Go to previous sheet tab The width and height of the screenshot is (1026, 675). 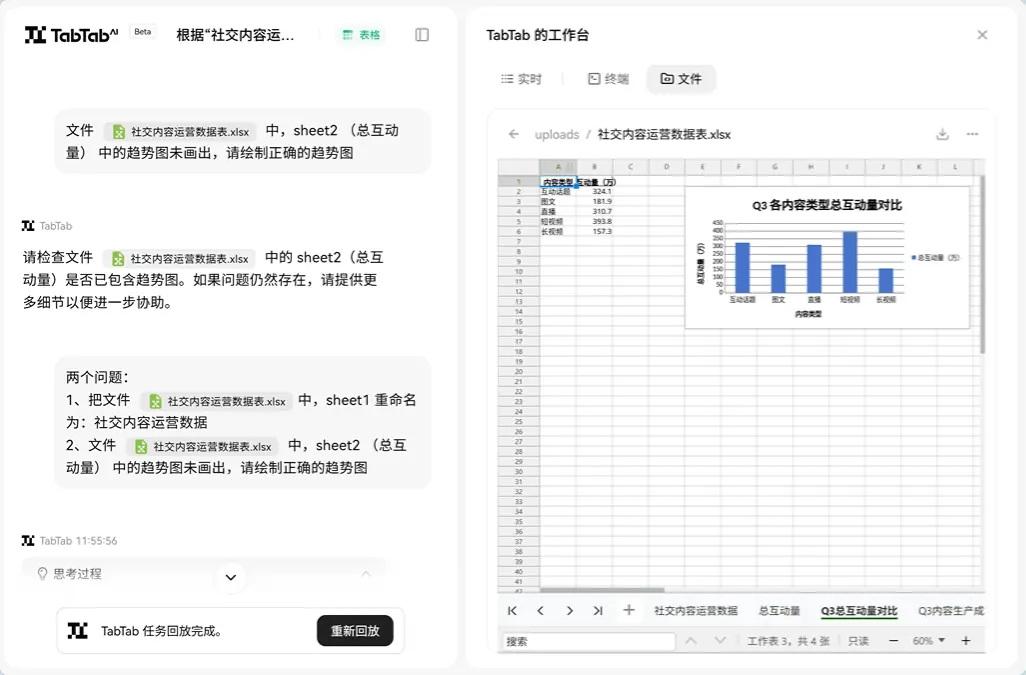pyautogui.click(x=540, y=610)
